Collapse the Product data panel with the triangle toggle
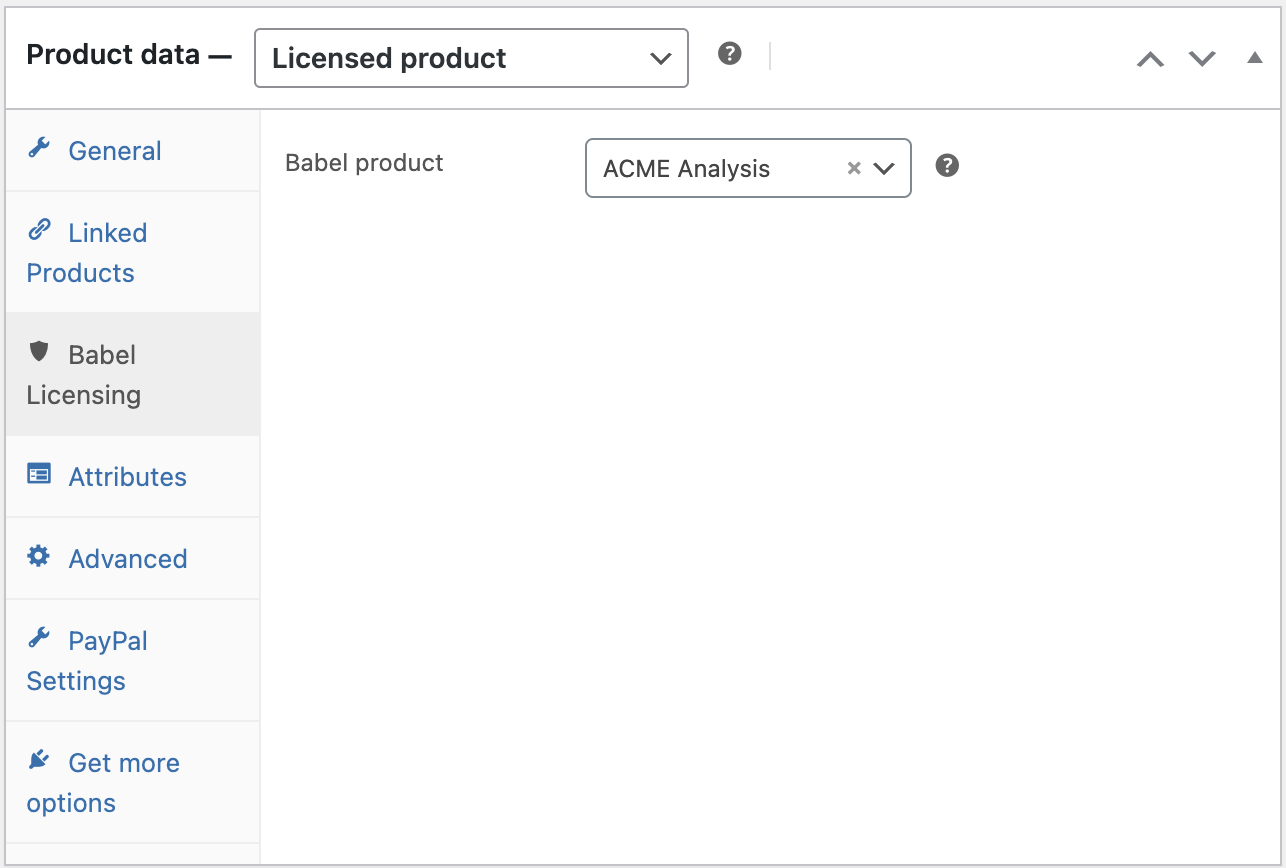1286x868 pixels. (x=1255, y=58)
